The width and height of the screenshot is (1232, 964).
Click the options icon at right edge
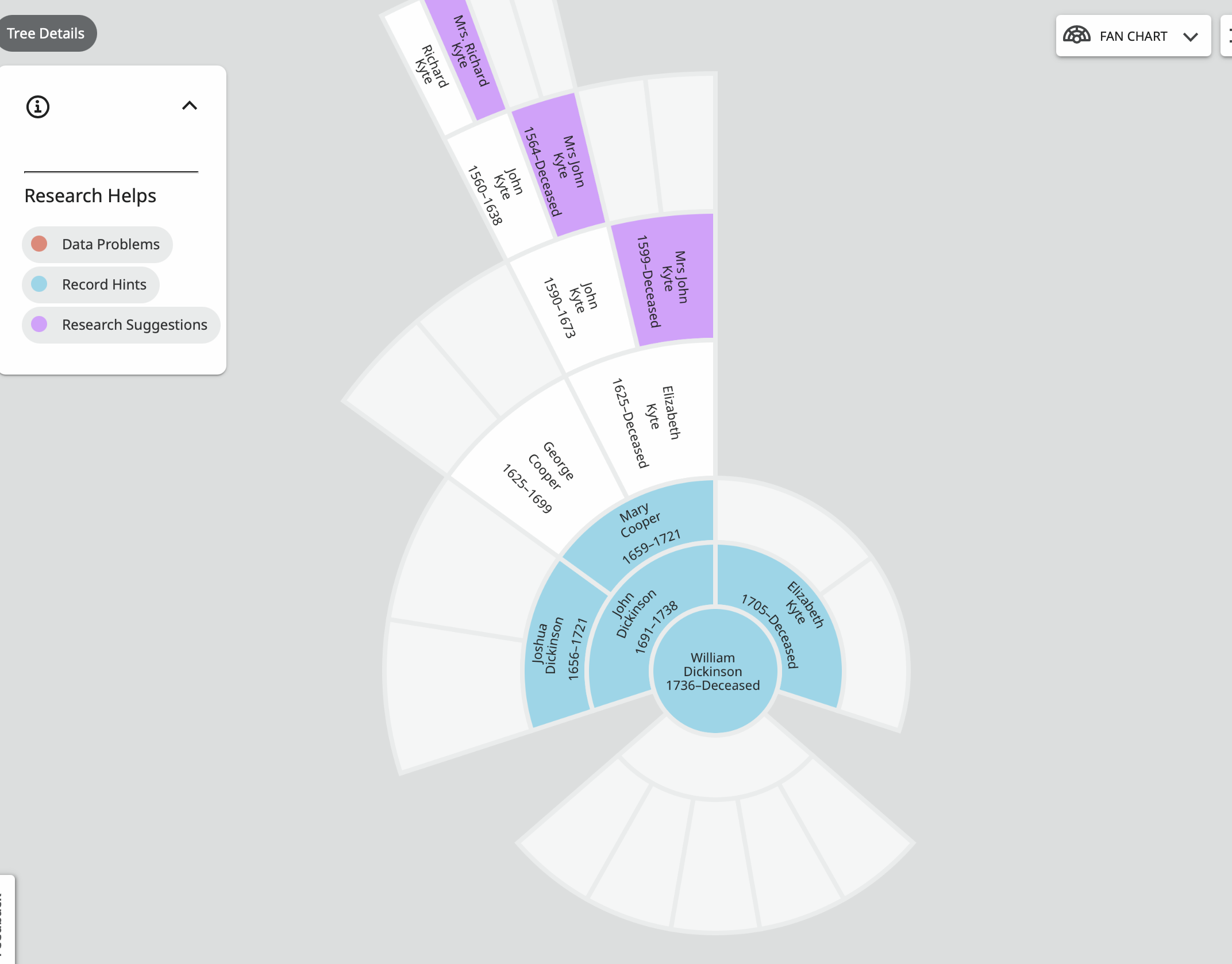pyautogui.click(x=1229, y=36)
